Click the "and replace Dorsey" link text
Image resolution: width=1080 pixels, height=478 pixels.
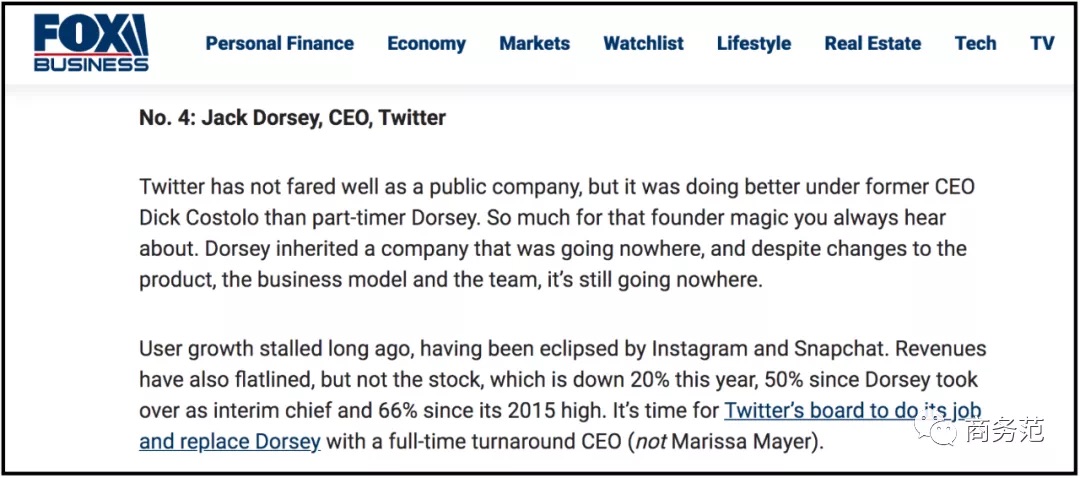point(230,441)
